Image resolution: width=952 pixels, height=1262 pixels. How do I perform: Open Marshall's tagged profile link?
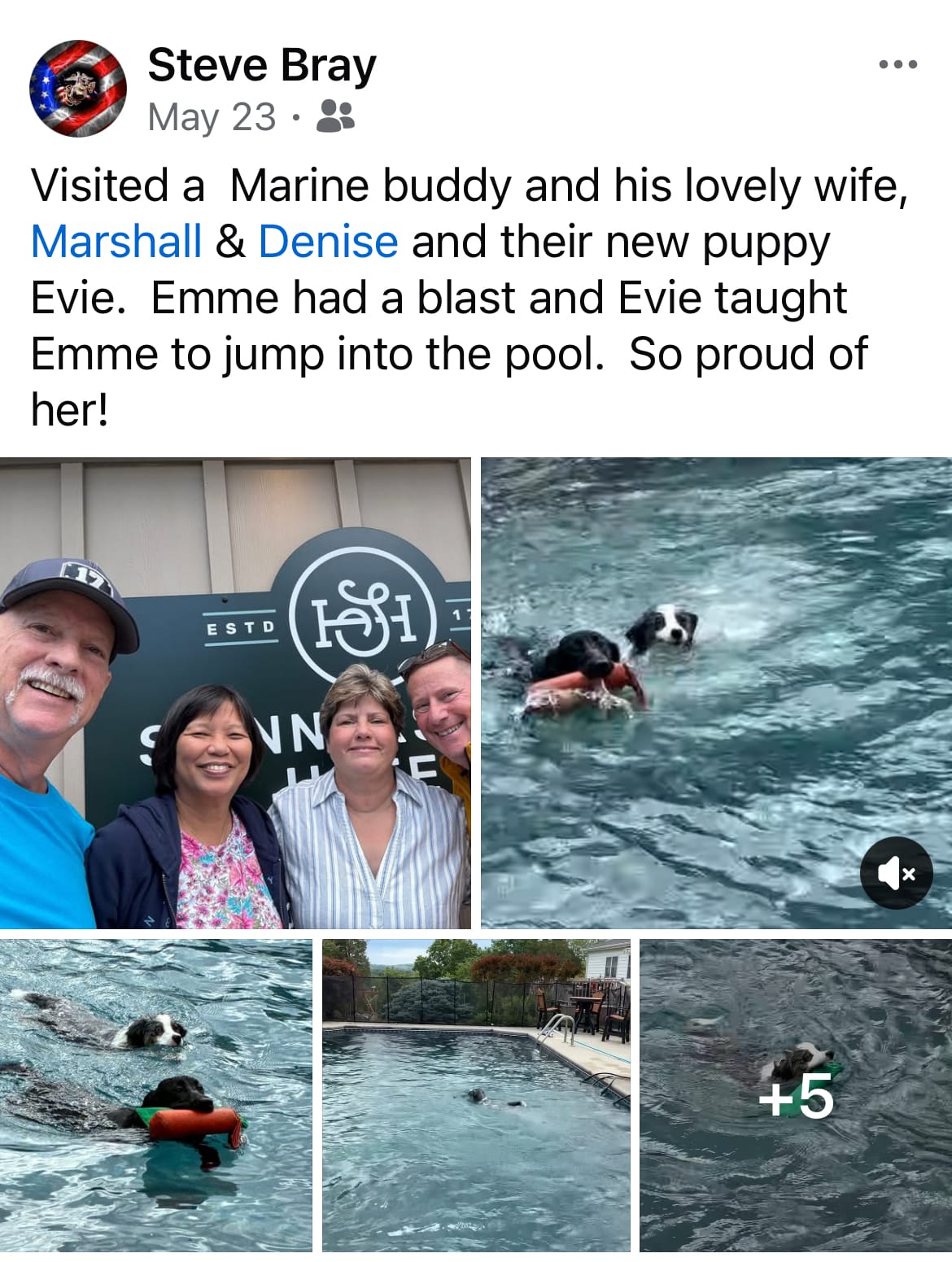point(116,242)
